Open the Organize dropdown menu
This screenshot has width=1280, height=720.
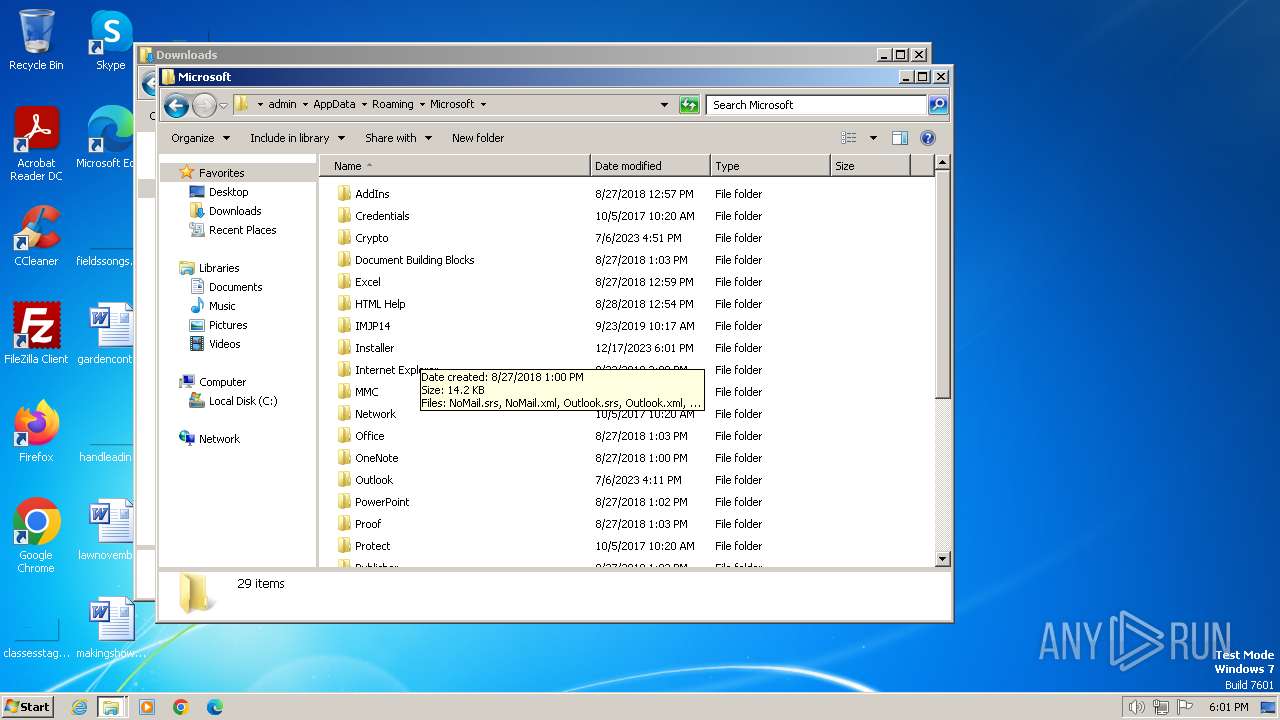200,138
